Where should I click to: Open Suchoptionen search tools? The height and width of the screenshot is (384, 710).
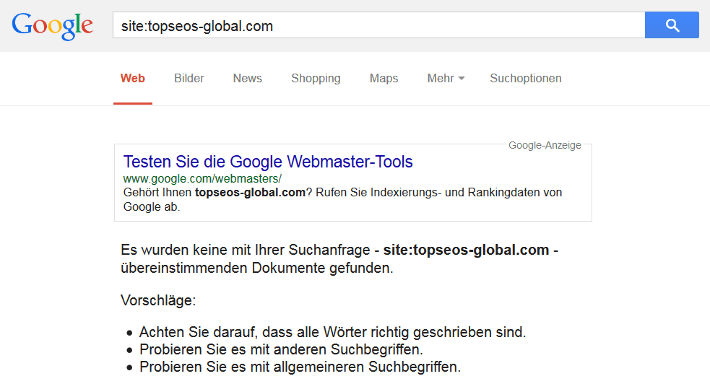click(525, 78)
